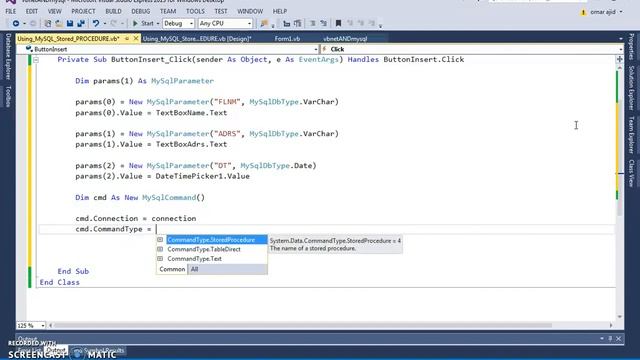Open the DEBUG menu
This screenshot has width=640, height=360.
click(x=141, y=11)
